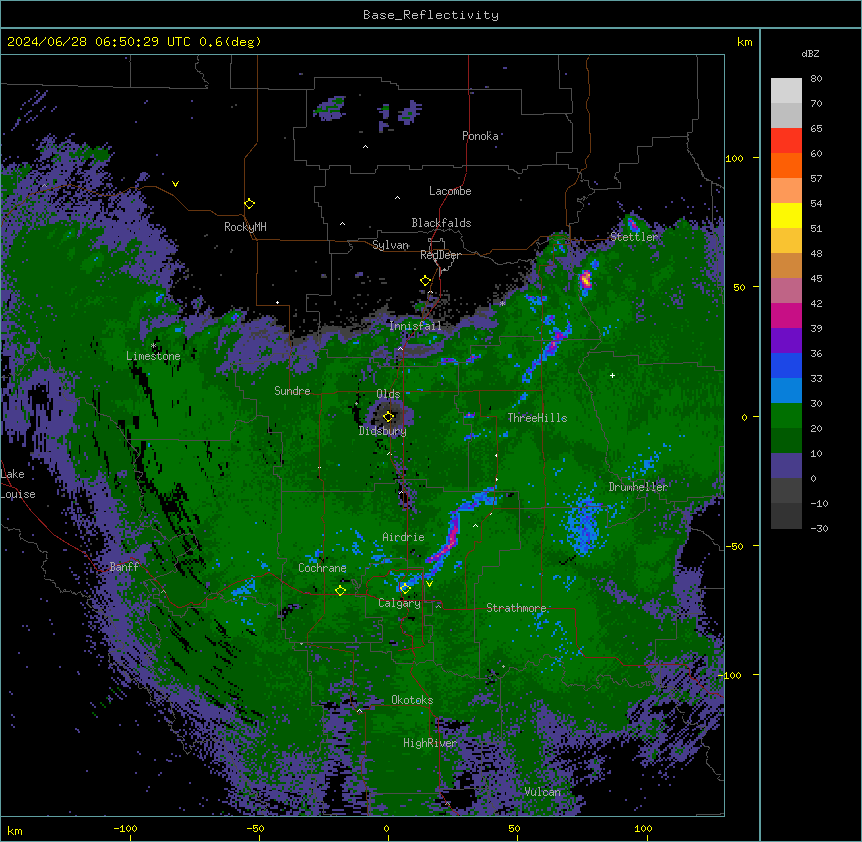Choose the royal blue swatch beside the 36 label

(786, 365)
